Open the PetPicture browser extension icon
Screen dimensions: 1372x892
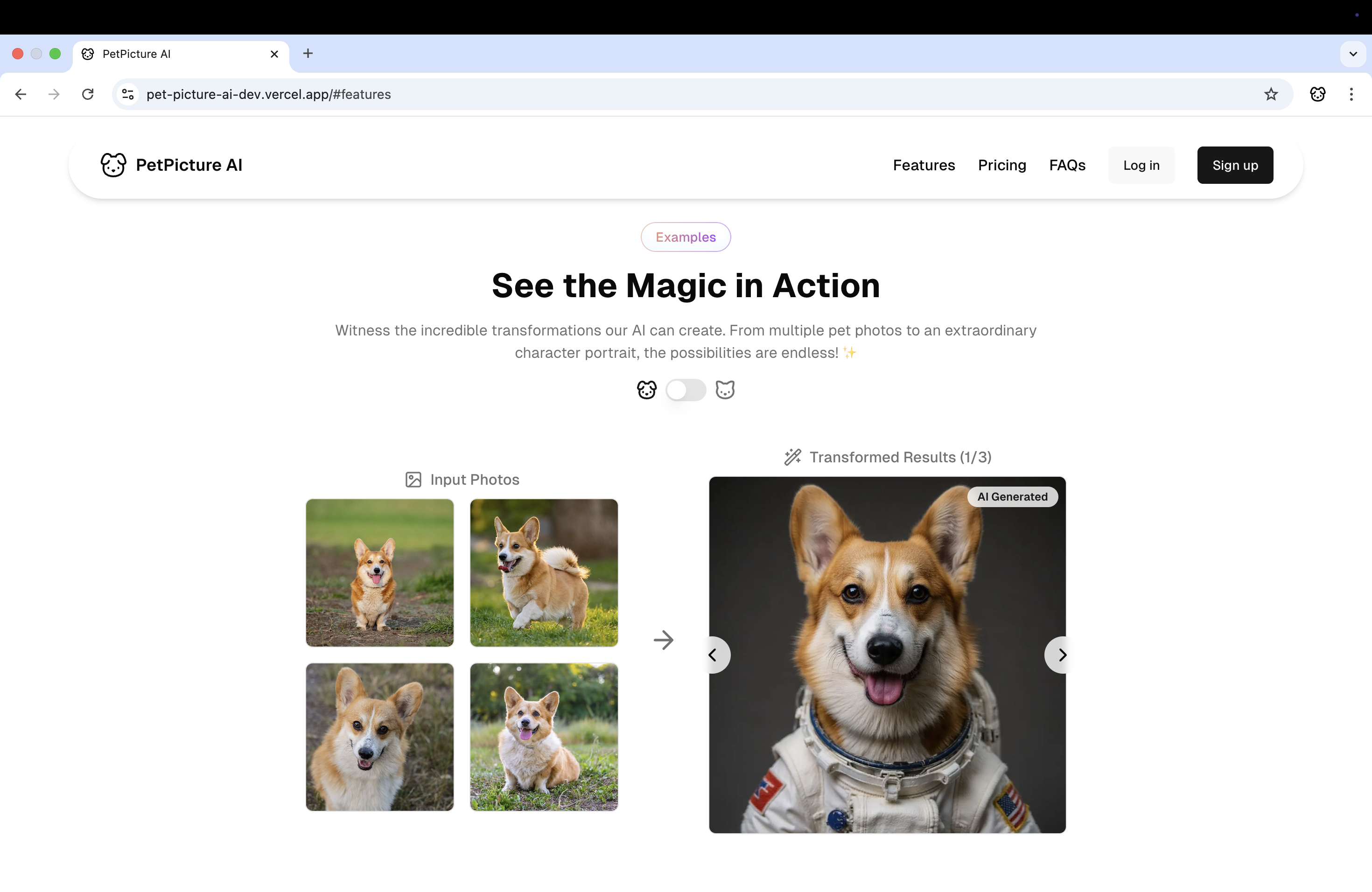1317,94
